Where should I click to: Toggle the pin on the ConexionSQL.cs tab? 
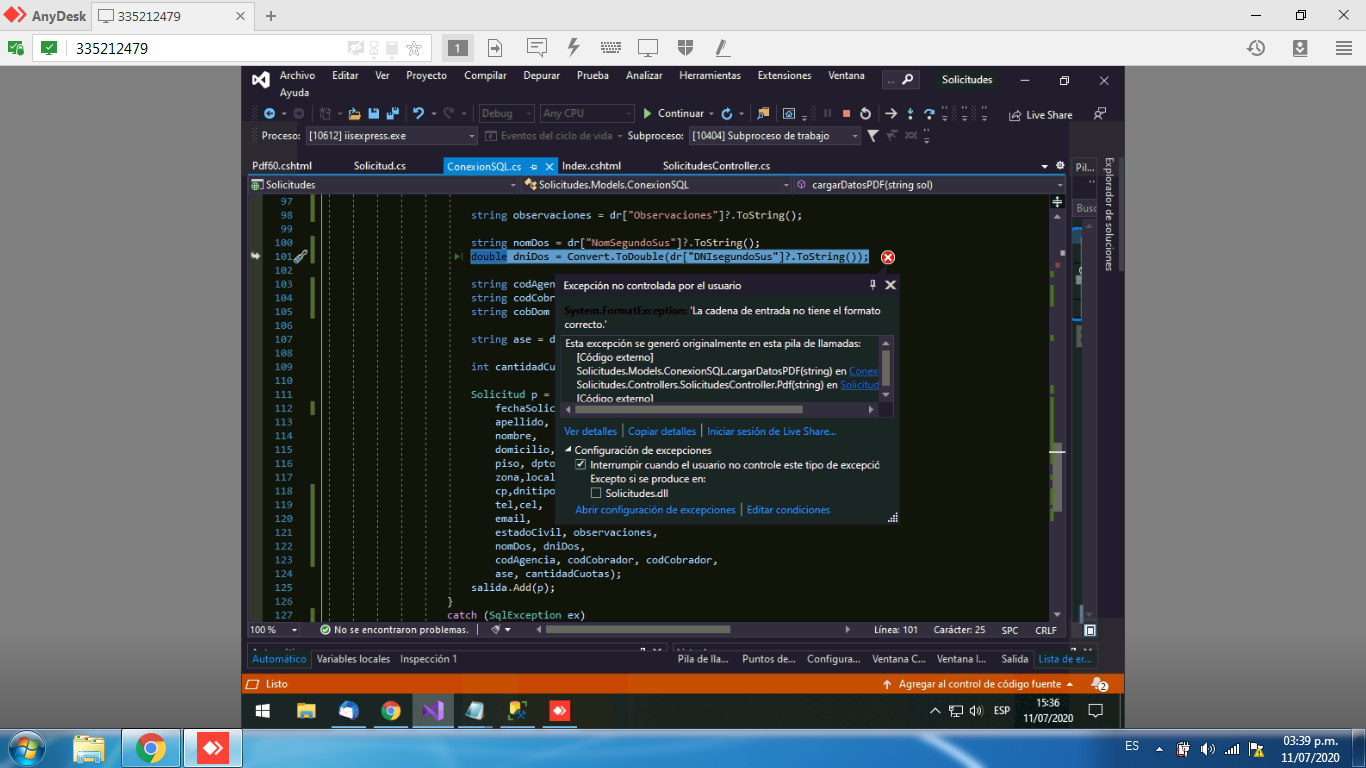[x=534, y=166]
